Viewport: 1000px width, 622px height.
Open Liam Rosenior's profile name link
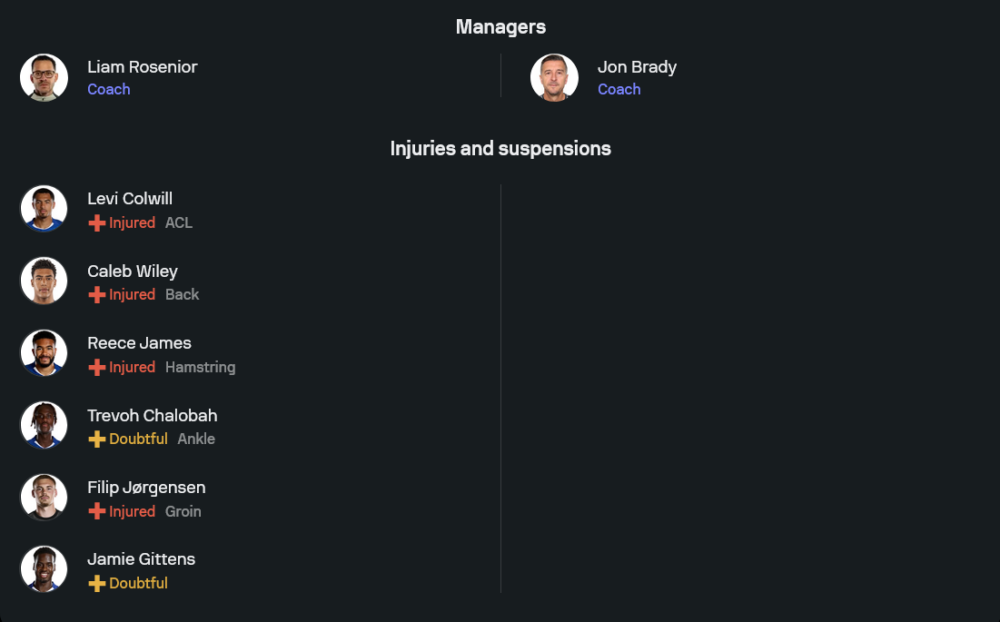pos(142,67)
